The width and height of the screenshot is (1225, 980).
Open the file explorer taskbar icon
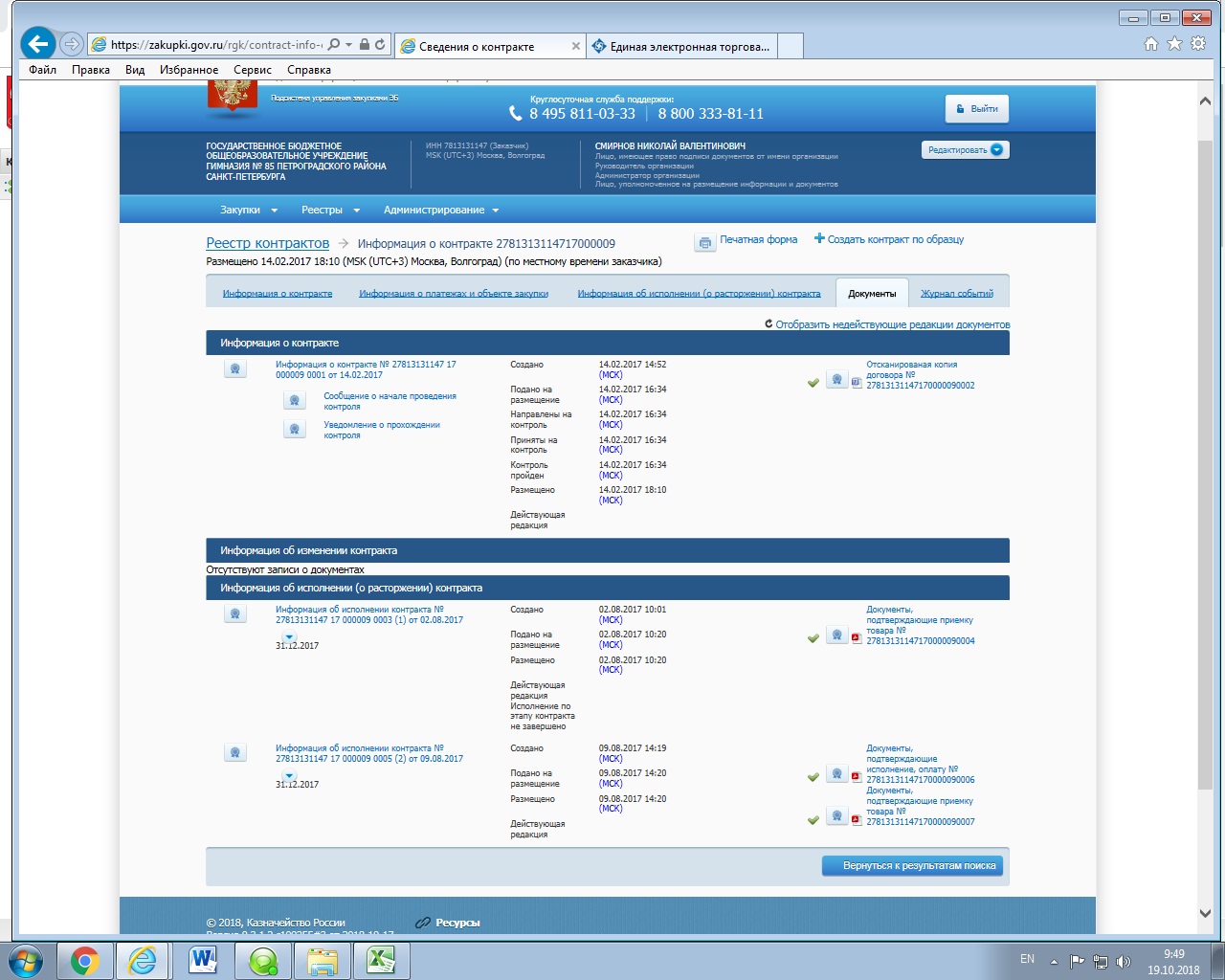pyautogui.click(x=323, y=960)
